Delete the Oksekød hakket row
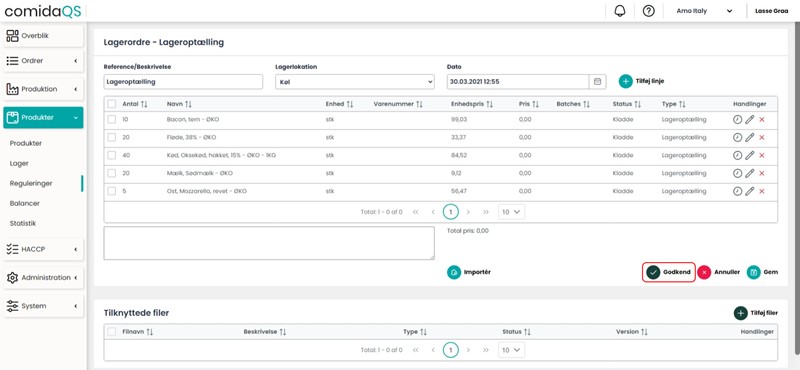 click(762, 155)
